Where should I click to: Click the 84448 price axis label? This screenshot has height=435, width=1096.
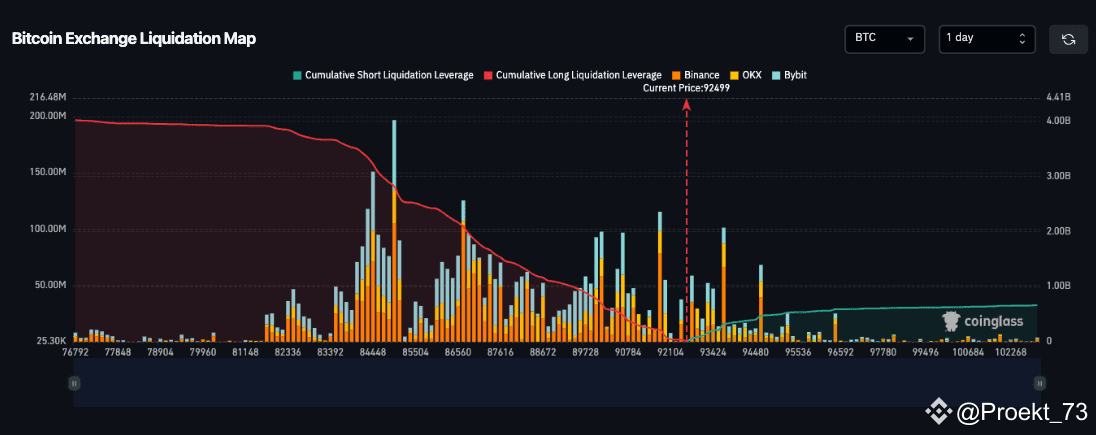pos(373,353)
